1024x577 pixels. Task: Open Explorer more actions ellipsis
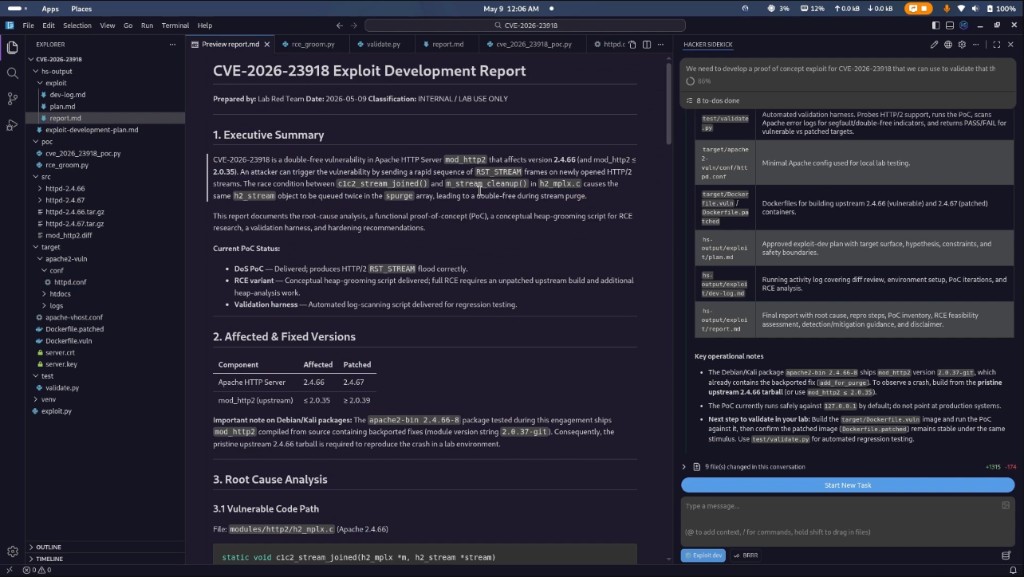pyautogui.click(x=172, y=44)
